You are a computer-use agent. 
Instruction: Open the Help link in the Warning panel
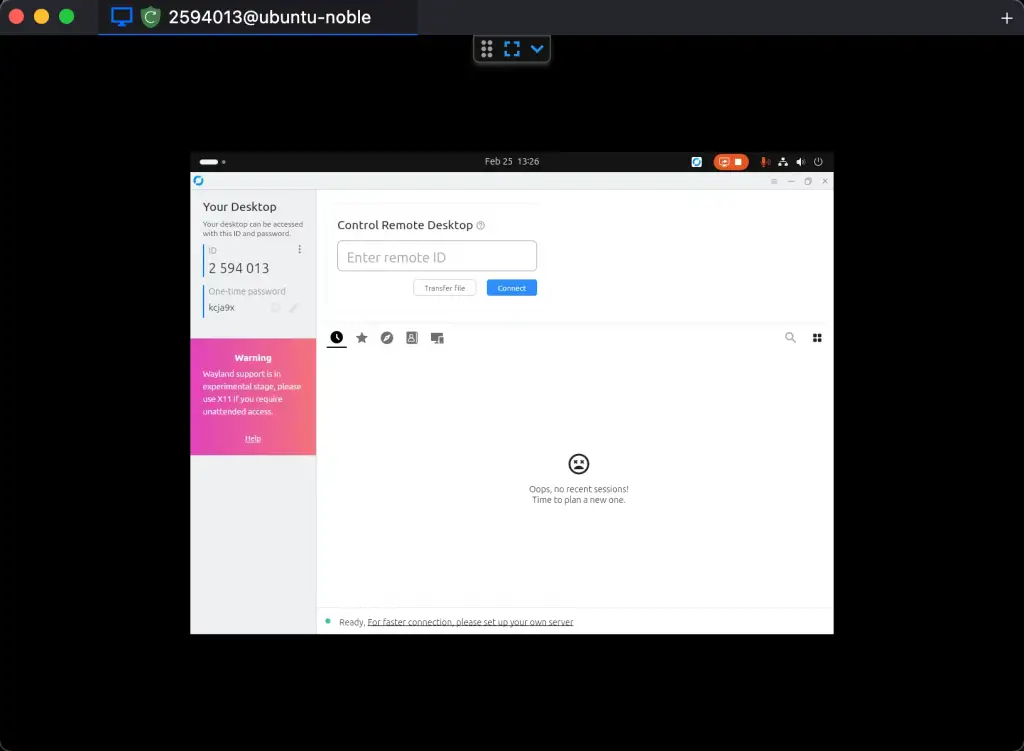point(253,438)
